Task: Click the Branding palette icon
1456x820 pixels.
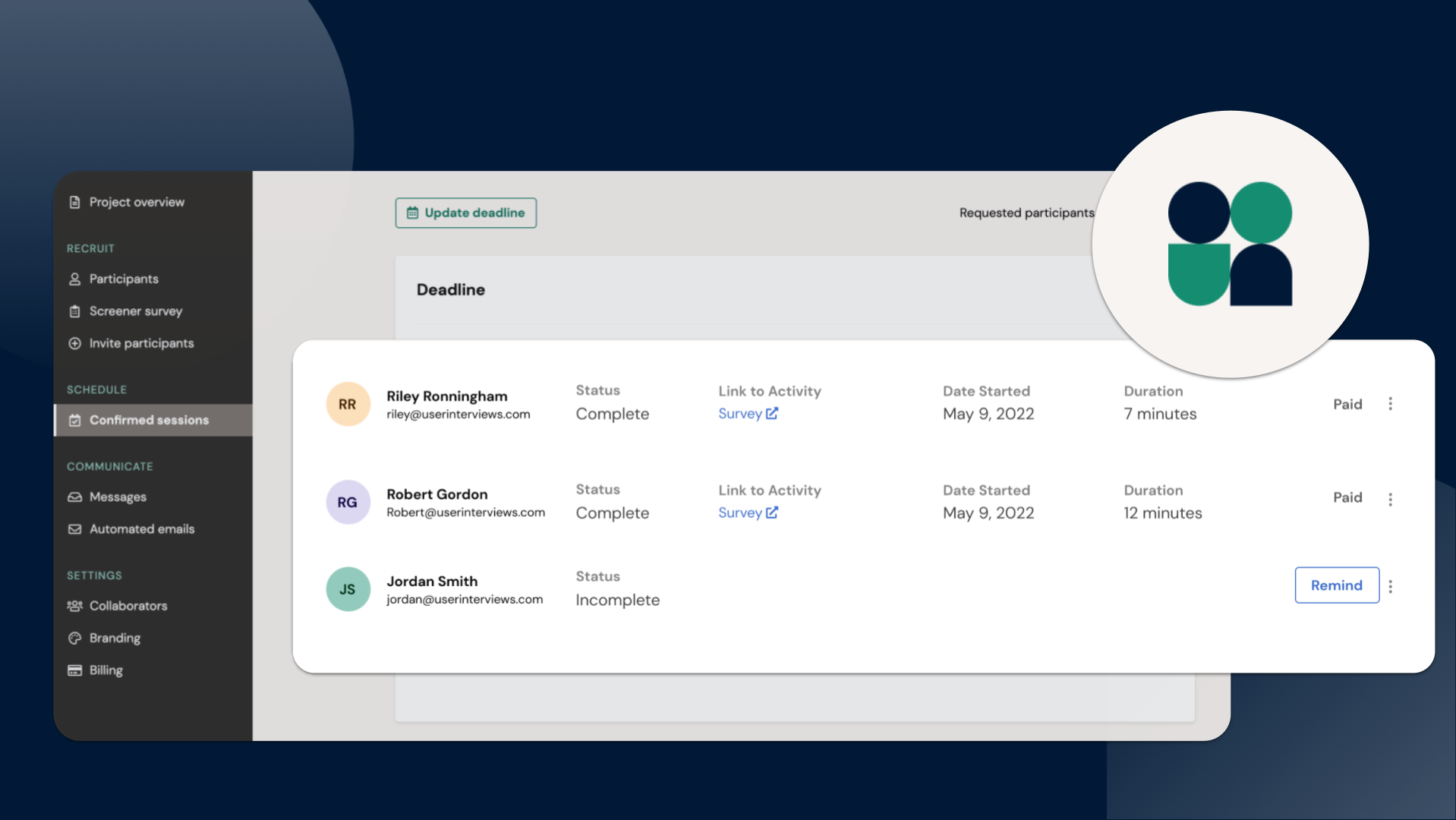Action: tap(74, 638)
